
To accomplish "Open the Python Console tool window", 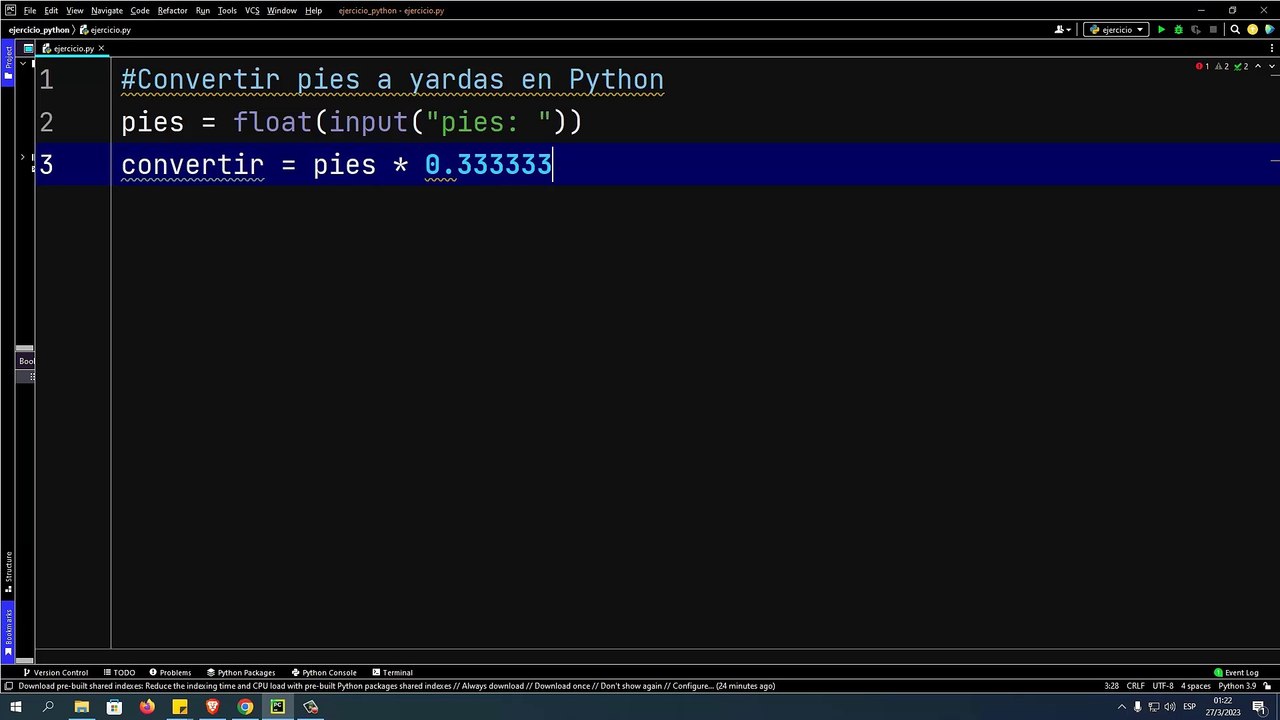I will [323, 673].
